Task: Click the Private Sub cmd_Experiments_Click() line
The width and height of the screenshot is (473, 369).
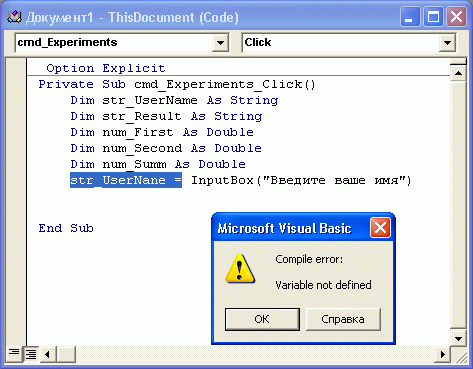Action: coord(177,84)
